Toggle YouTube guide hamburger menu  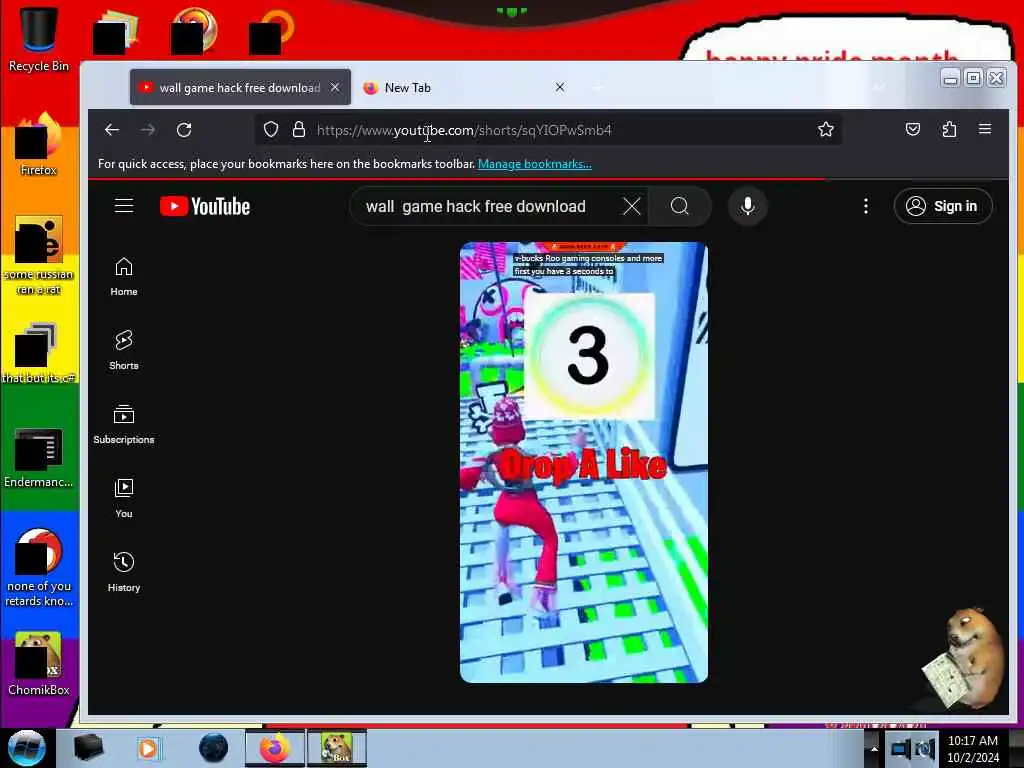[x=124, y=206]
